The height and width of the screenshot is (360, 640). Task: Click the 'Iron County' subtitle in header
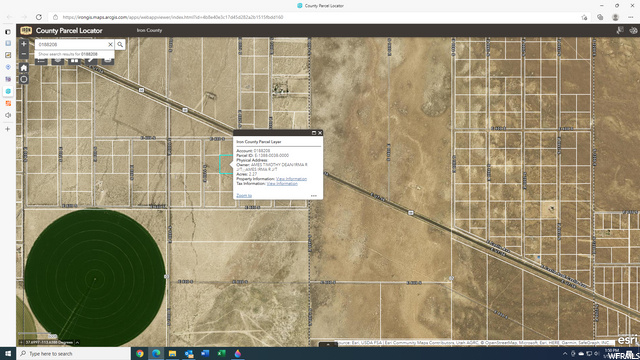(x=149, y=30)
